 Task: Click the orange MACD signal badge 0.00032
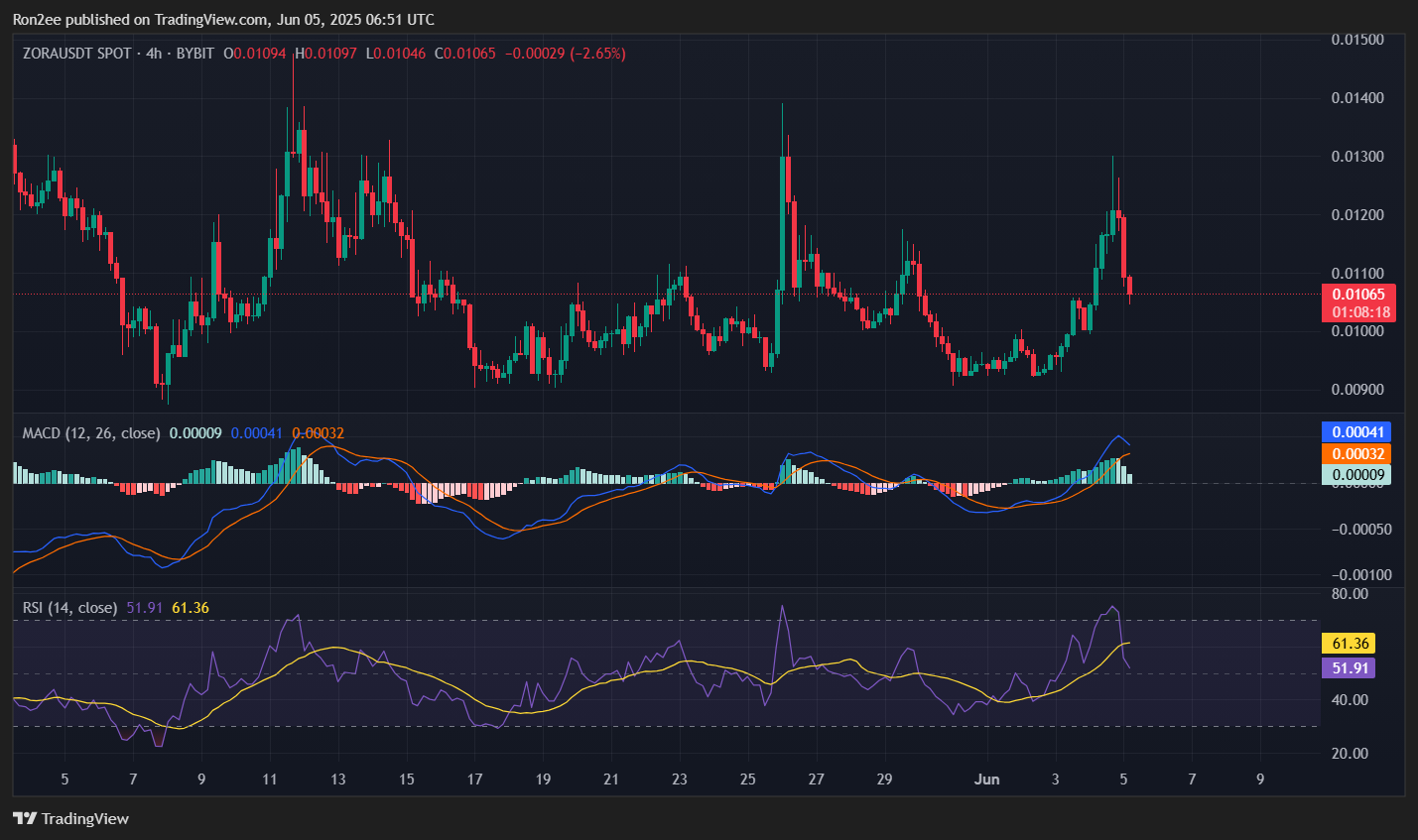1356,454
